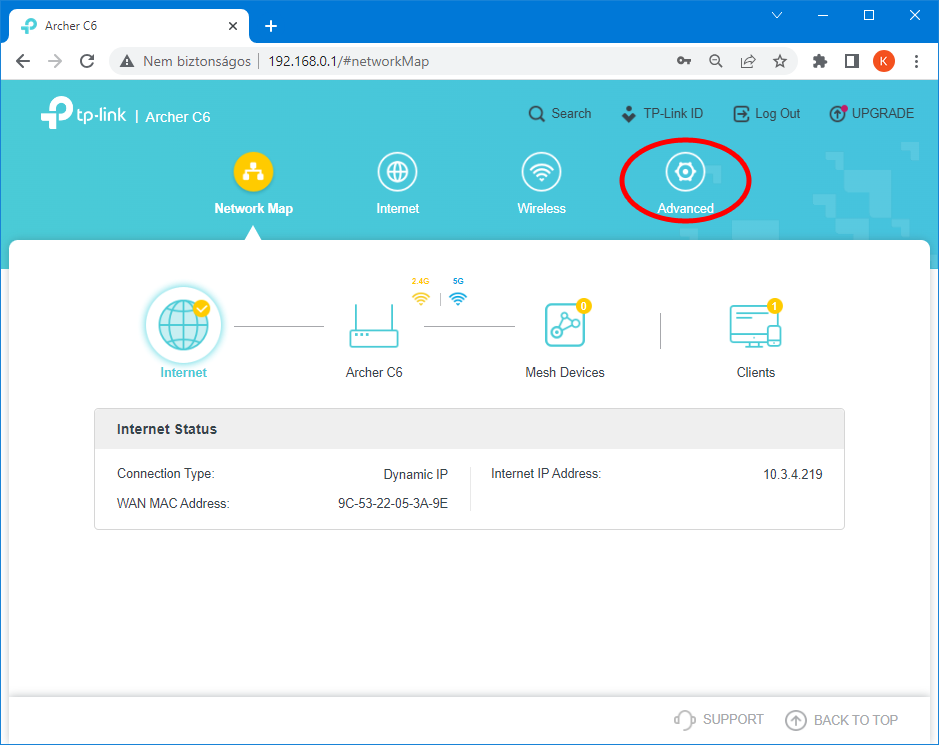Open TP-Link ID login

tap(662, 114)
